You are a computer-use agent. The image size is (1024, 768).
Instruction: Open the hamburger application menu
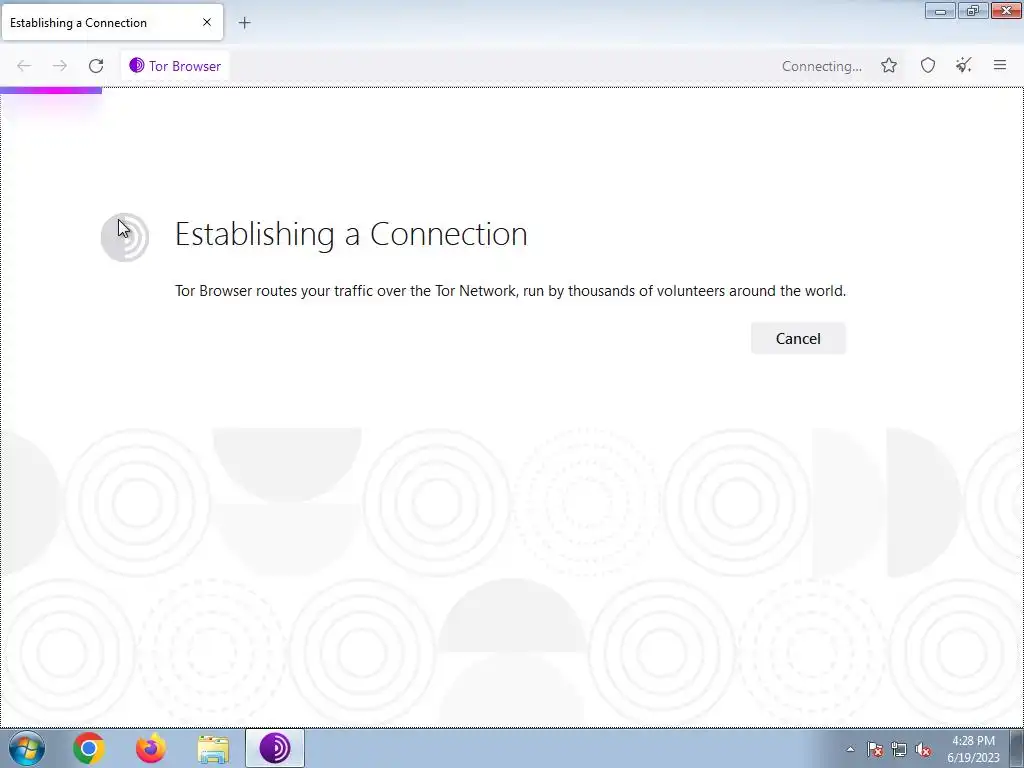1000,65
